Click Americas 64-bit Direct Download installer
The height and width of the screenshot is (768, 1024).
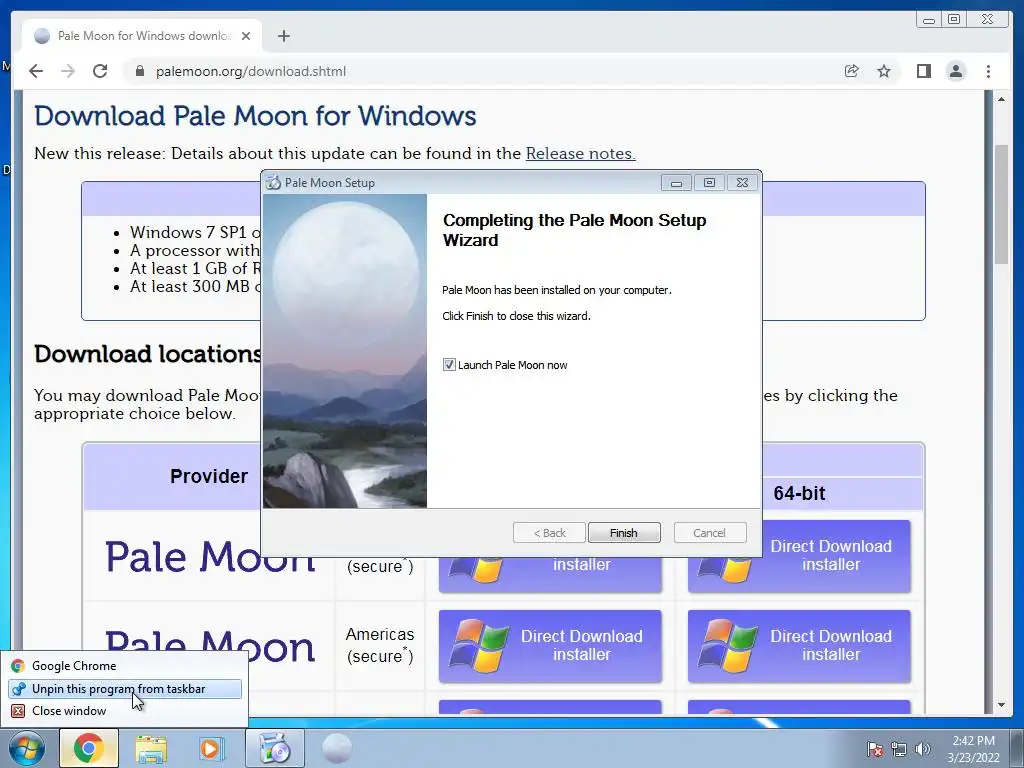click(799, 646)
